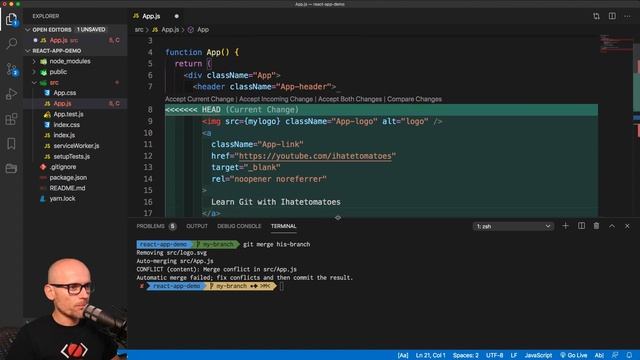Close the terminal panel

pyautogui.click(x=627, y=226)
